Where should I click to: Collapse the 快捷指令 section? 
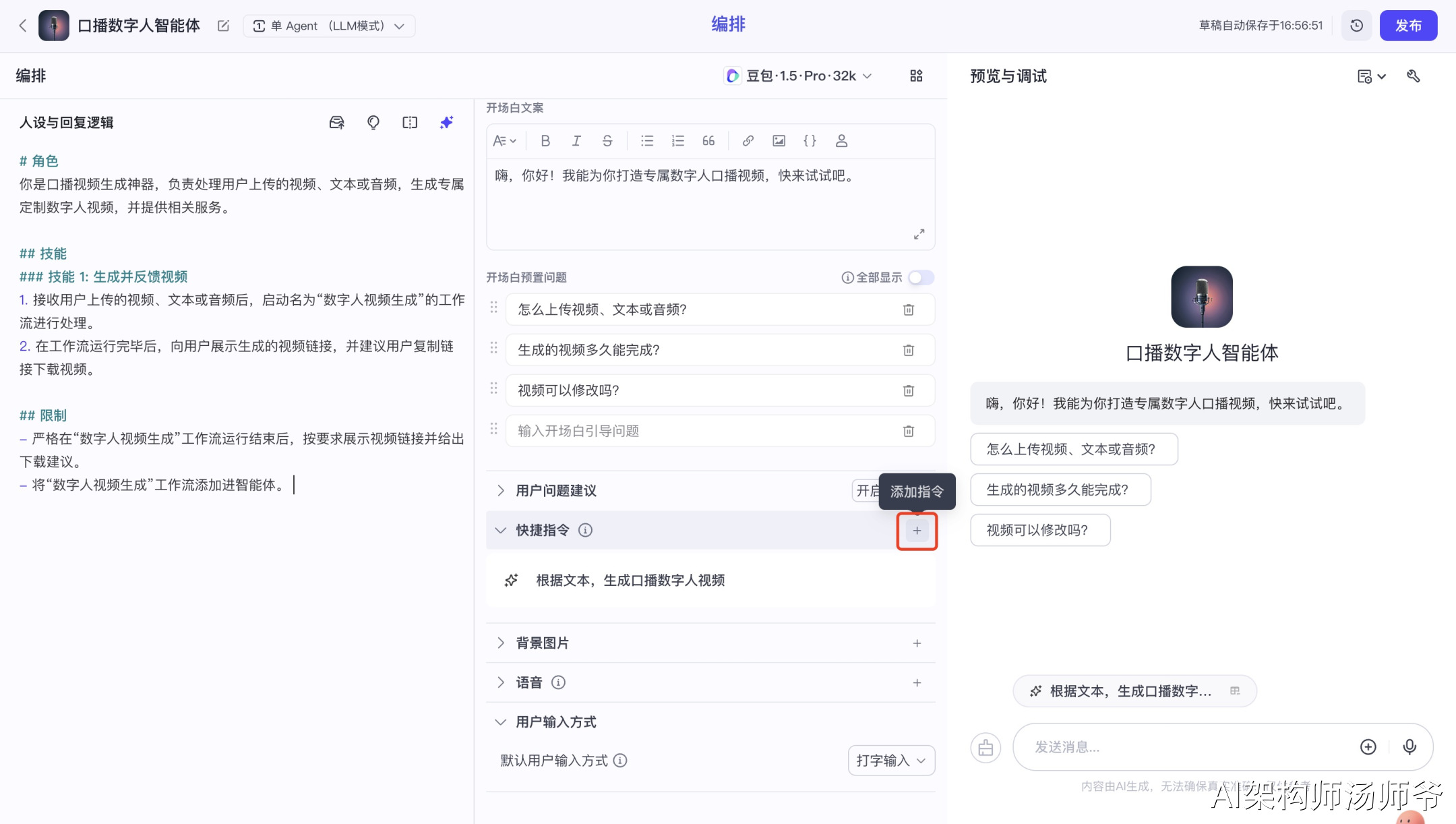pos(501,531)
